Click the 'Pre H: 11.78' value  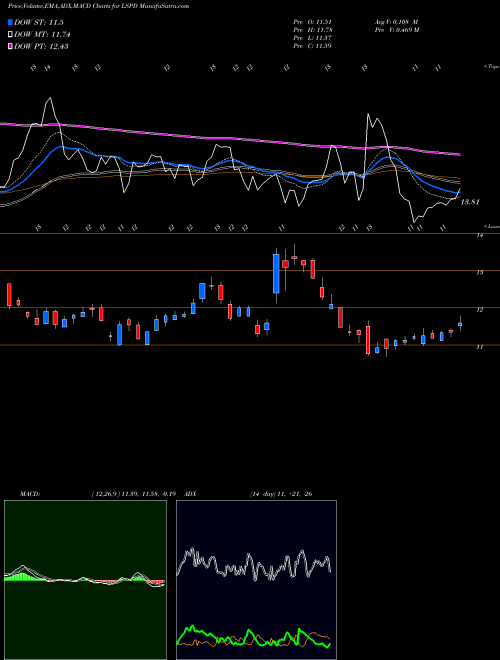point(312,30)
